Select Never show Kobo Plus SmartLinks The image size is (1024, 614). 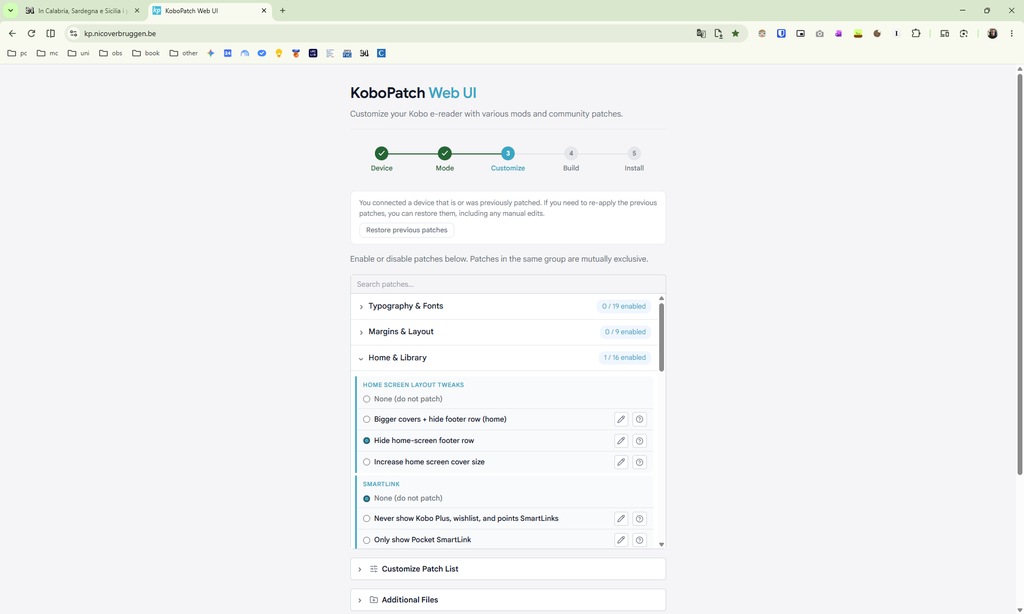[366, 519]
